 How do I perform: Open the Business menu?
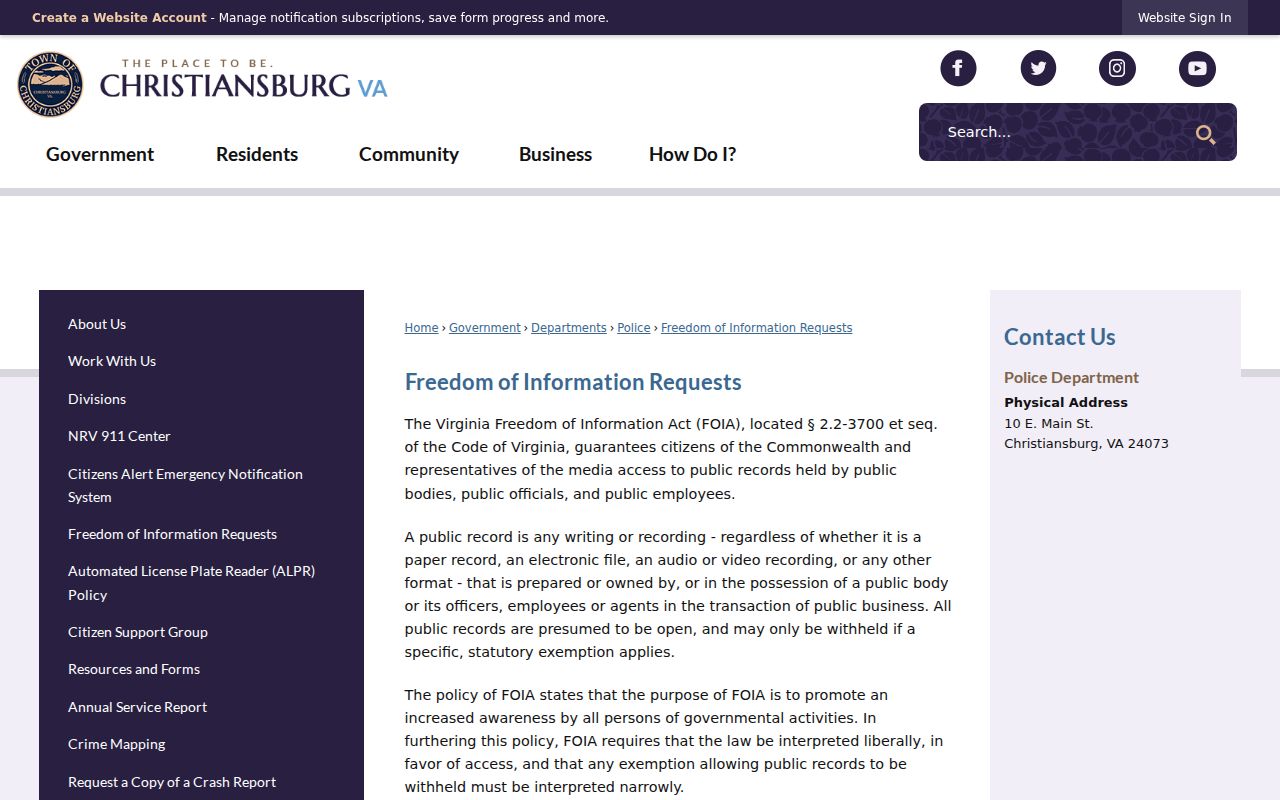555,154
